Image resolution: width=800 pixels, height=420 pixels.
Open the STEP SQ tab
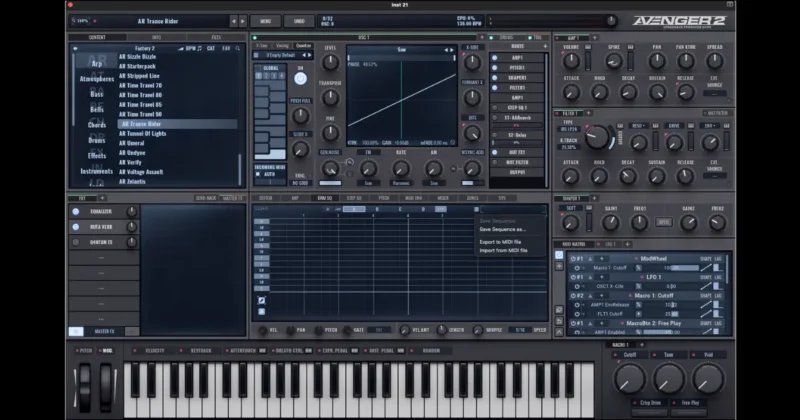click(354, 198)
